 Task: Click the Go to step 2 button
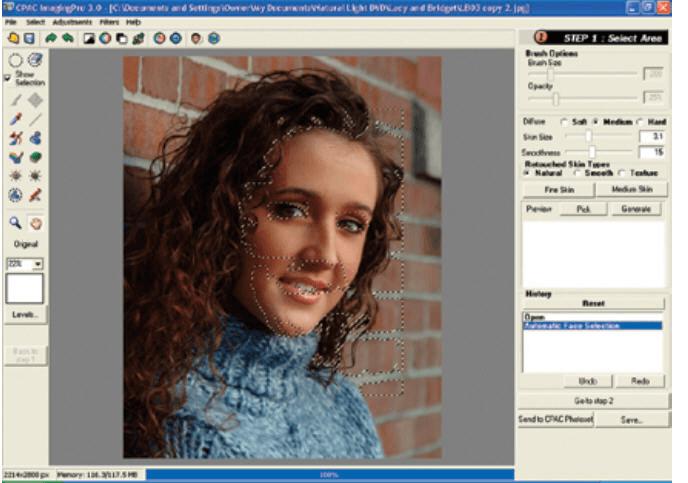(594, 401)
